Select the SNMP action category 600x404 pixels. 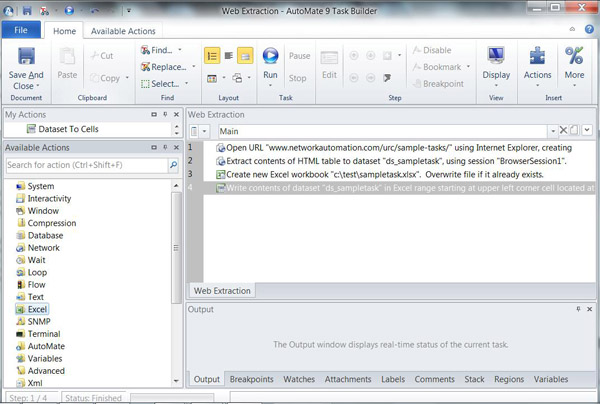pyautogui.click(x=33, y=321)
